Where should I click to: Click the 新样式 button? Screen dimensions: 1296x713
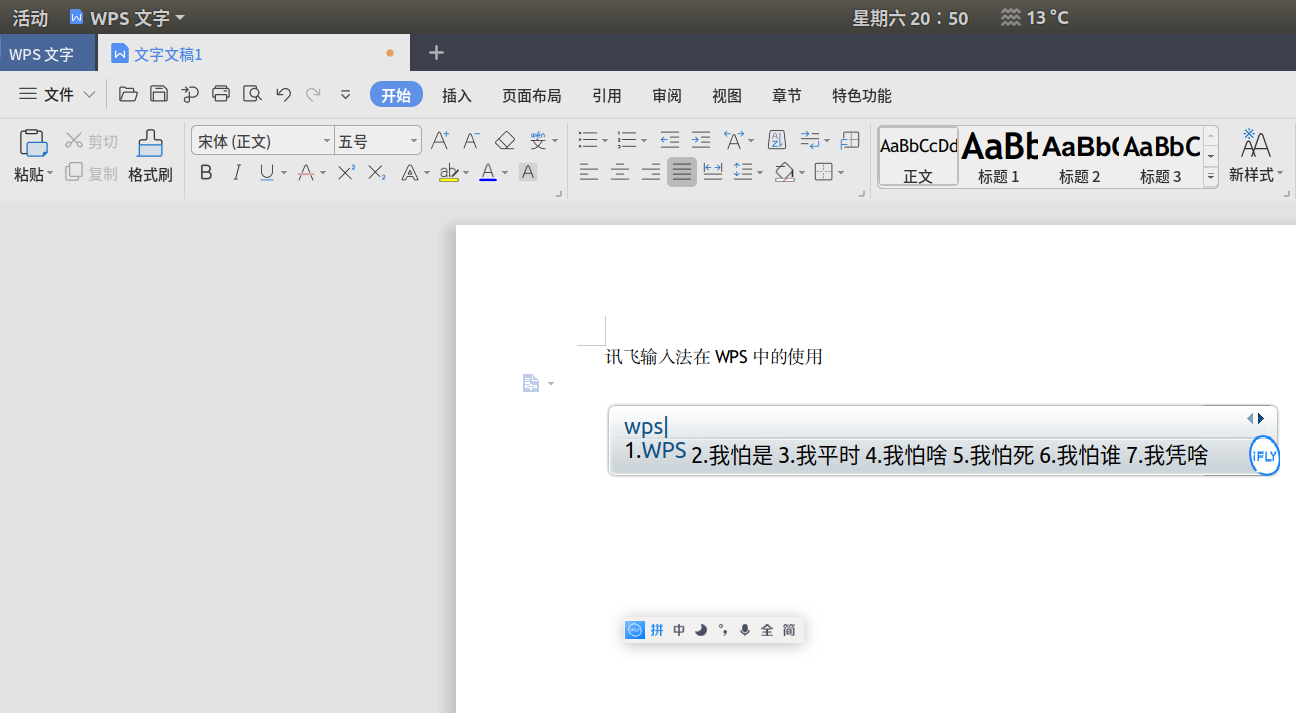[x=1255, y=156]
